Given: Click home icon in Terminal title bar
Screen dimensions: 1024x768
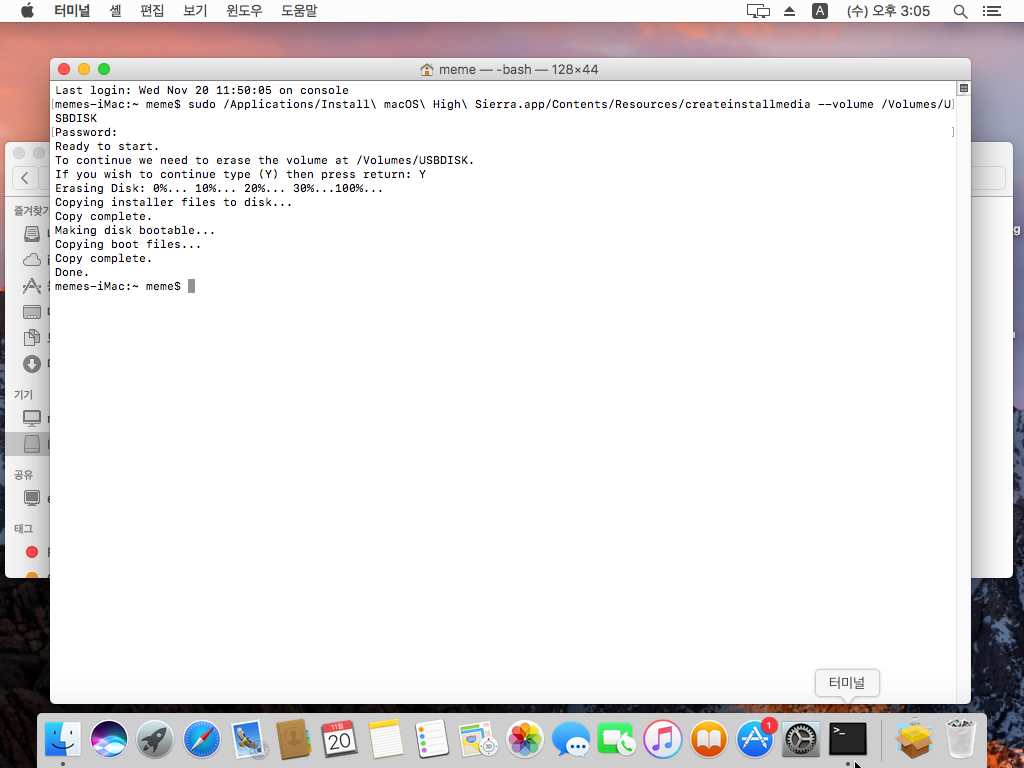Looking at the screenshot, I should [x=427, y=70].
